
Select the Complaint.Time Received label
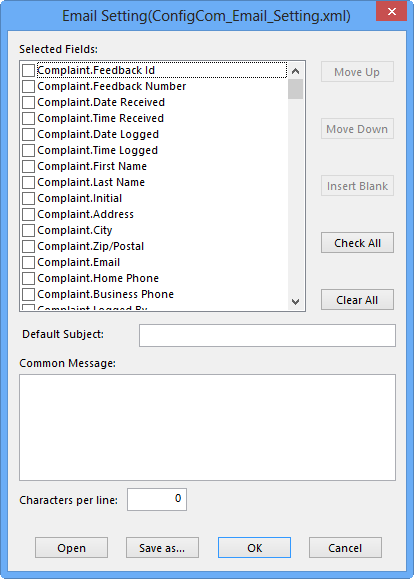(x=100, y=118)
